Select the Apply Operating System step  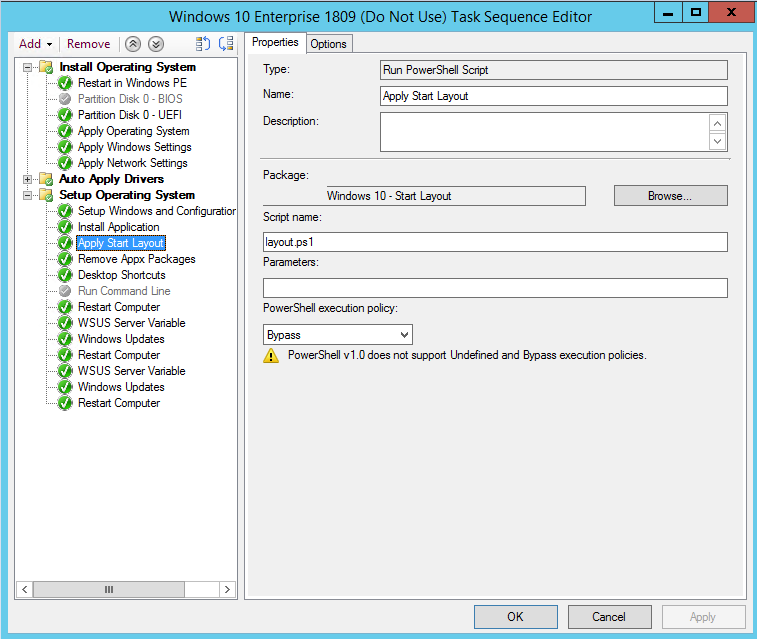[x=134, y=131]
